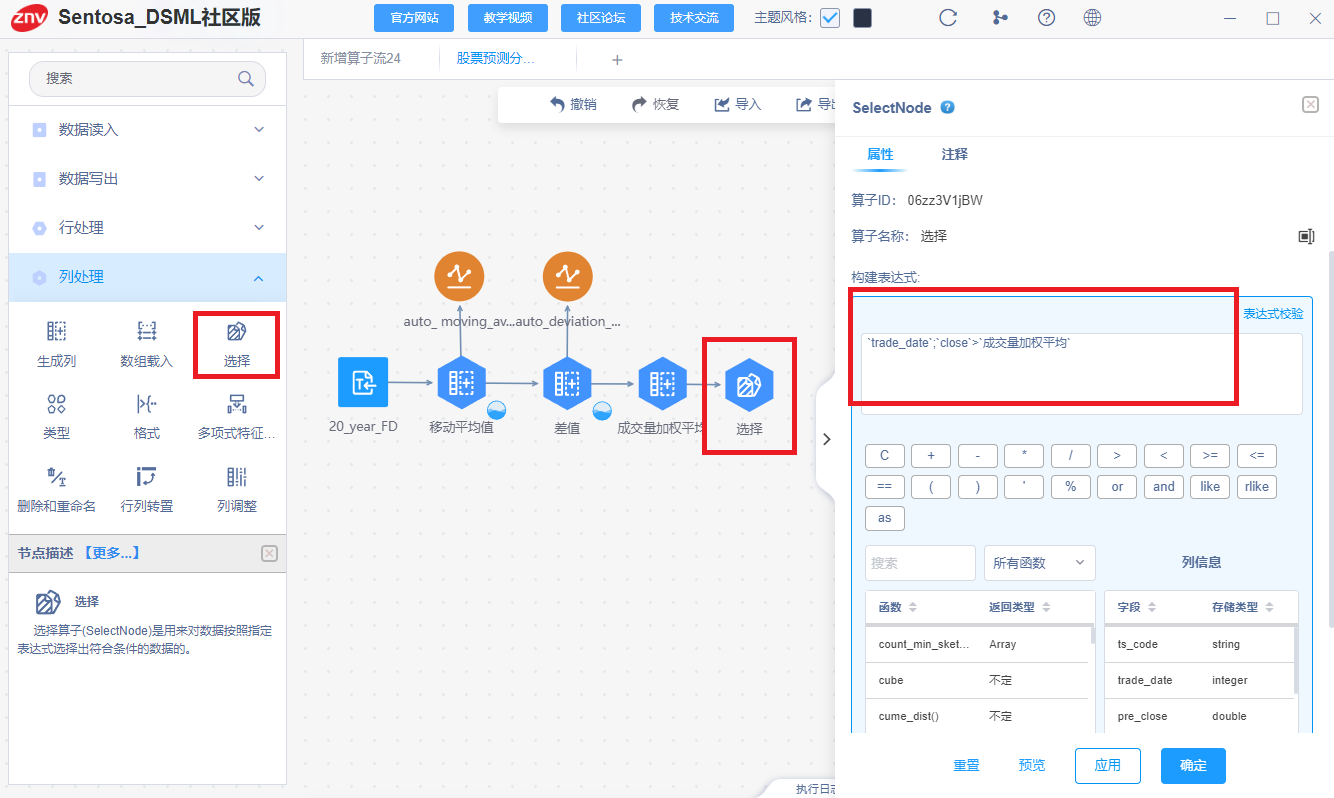Open 教学视频 button

(x=507, y=18)
